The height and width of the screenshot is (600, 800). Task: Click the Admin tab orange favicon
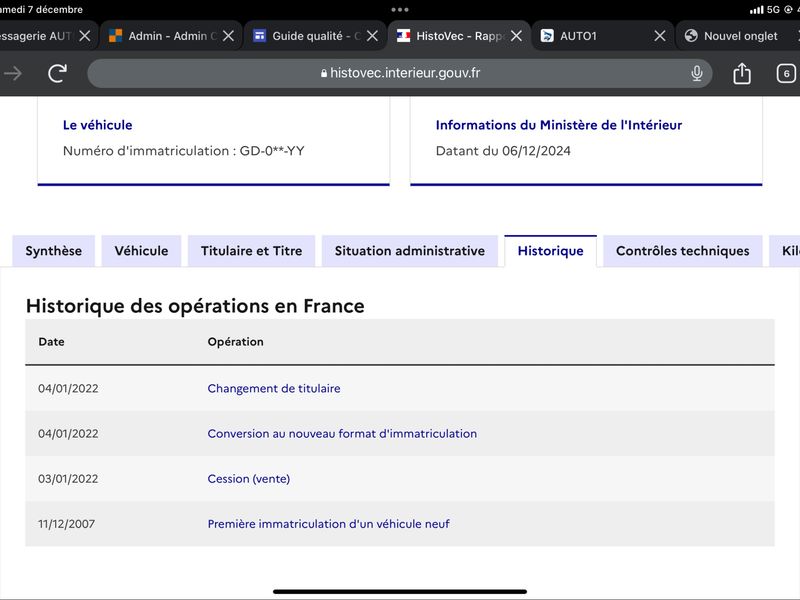[x=116, y=36]
